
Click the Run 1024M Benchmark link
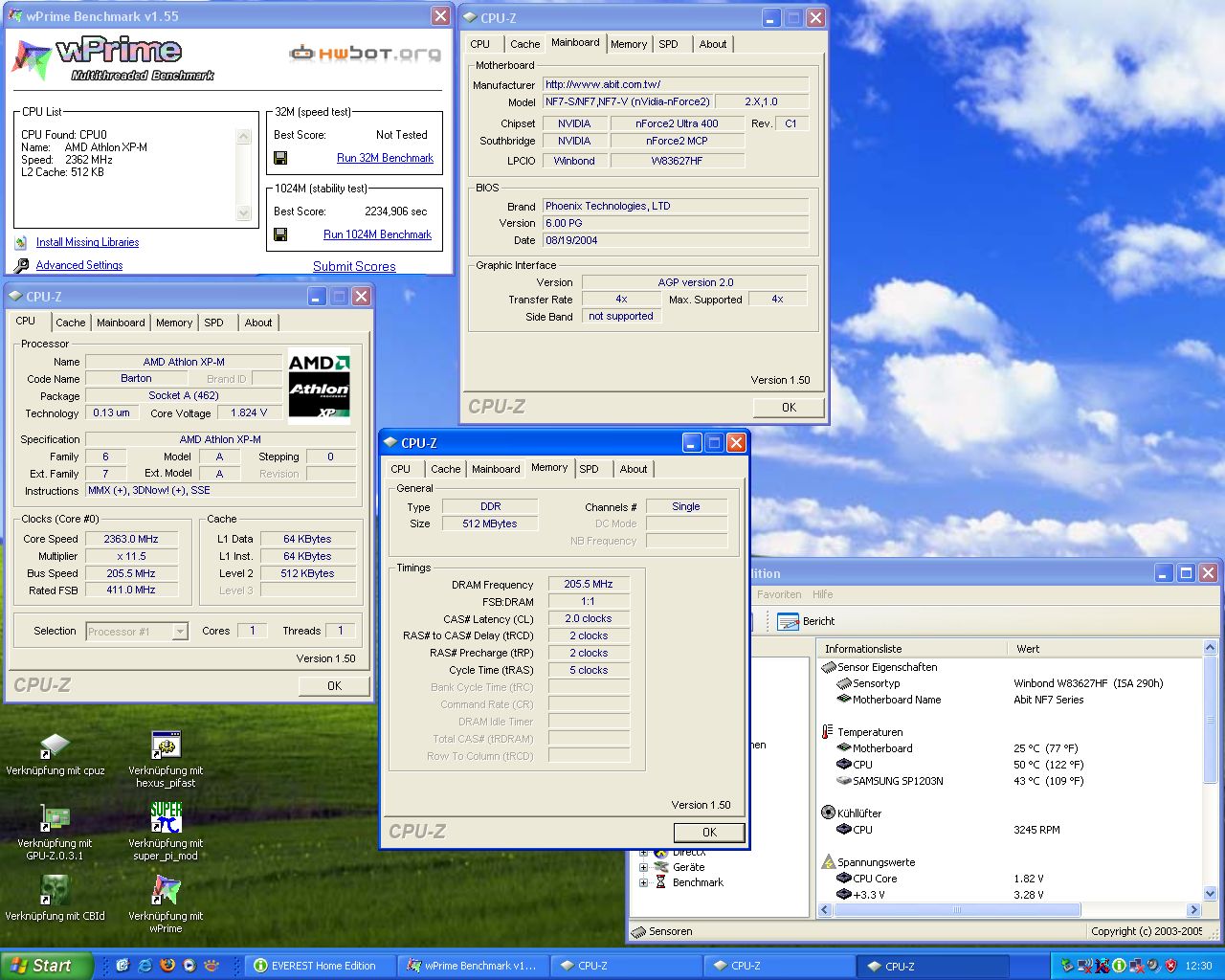[377, 234]
